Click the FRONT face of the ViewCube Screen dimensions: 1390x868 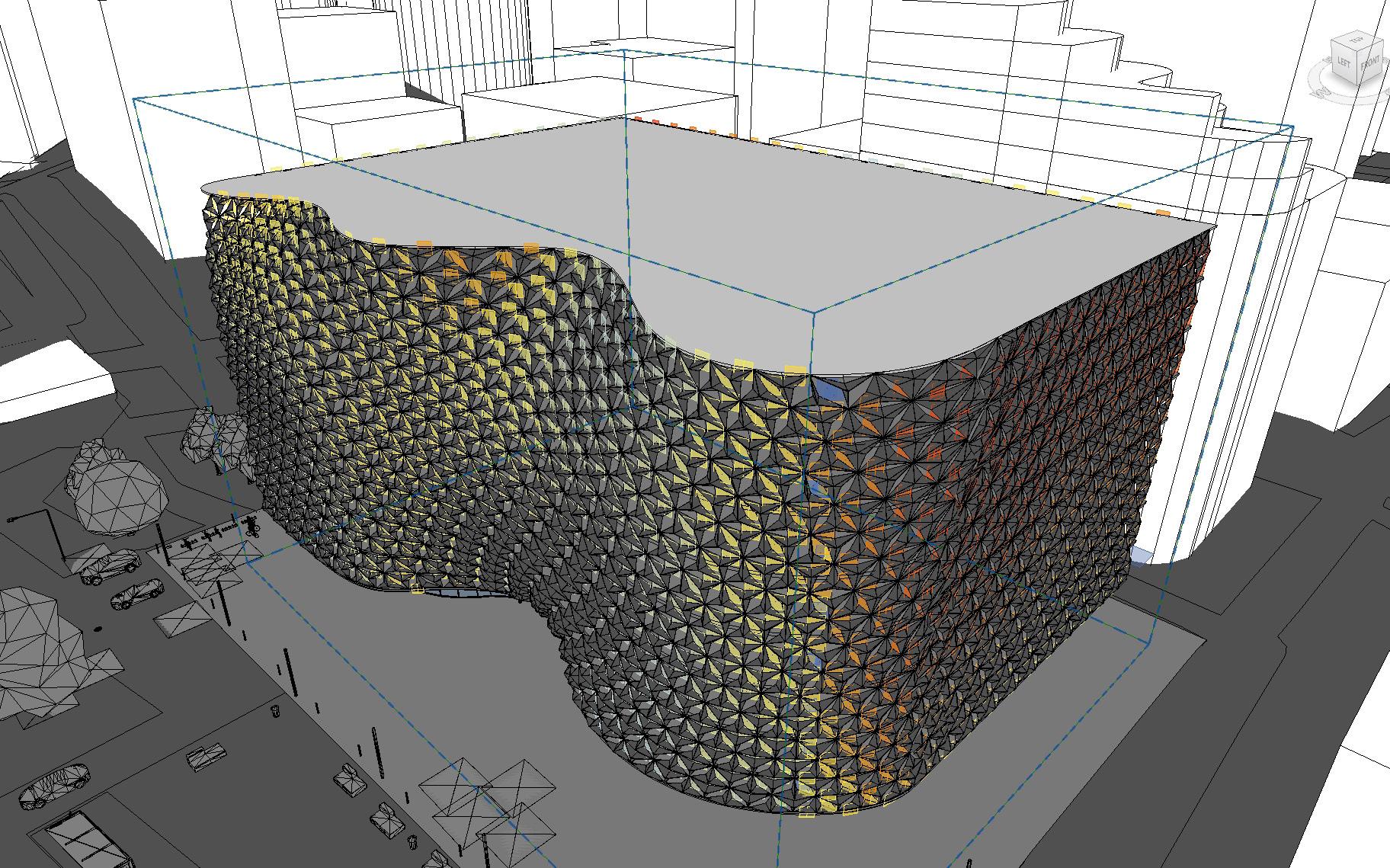[x=1369, y=62]
